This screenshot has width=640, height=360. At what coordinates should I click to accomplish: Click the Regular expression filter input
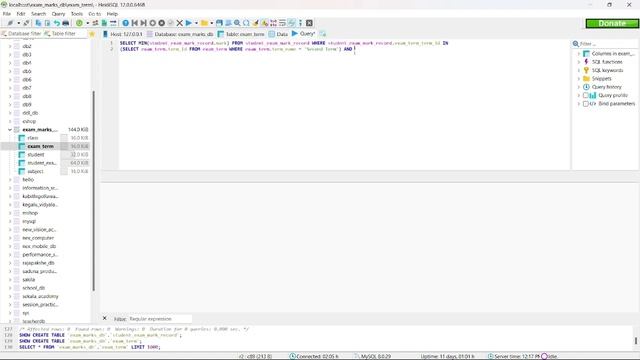(160, 319)
